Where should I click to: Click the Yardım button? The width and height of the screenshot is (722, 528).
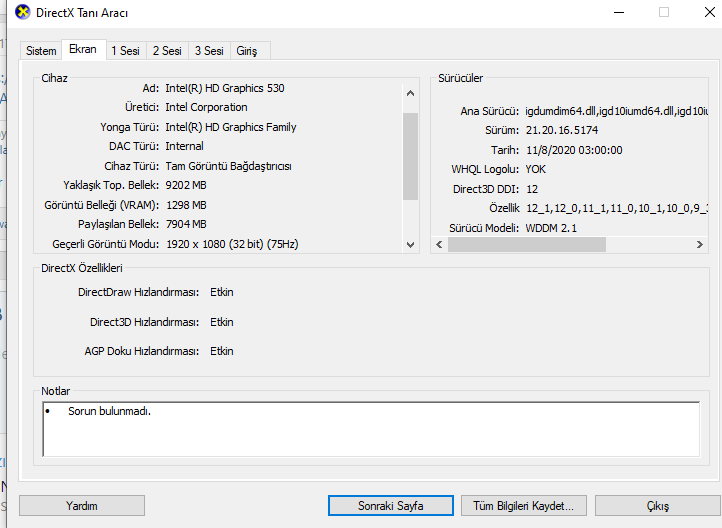82,506
